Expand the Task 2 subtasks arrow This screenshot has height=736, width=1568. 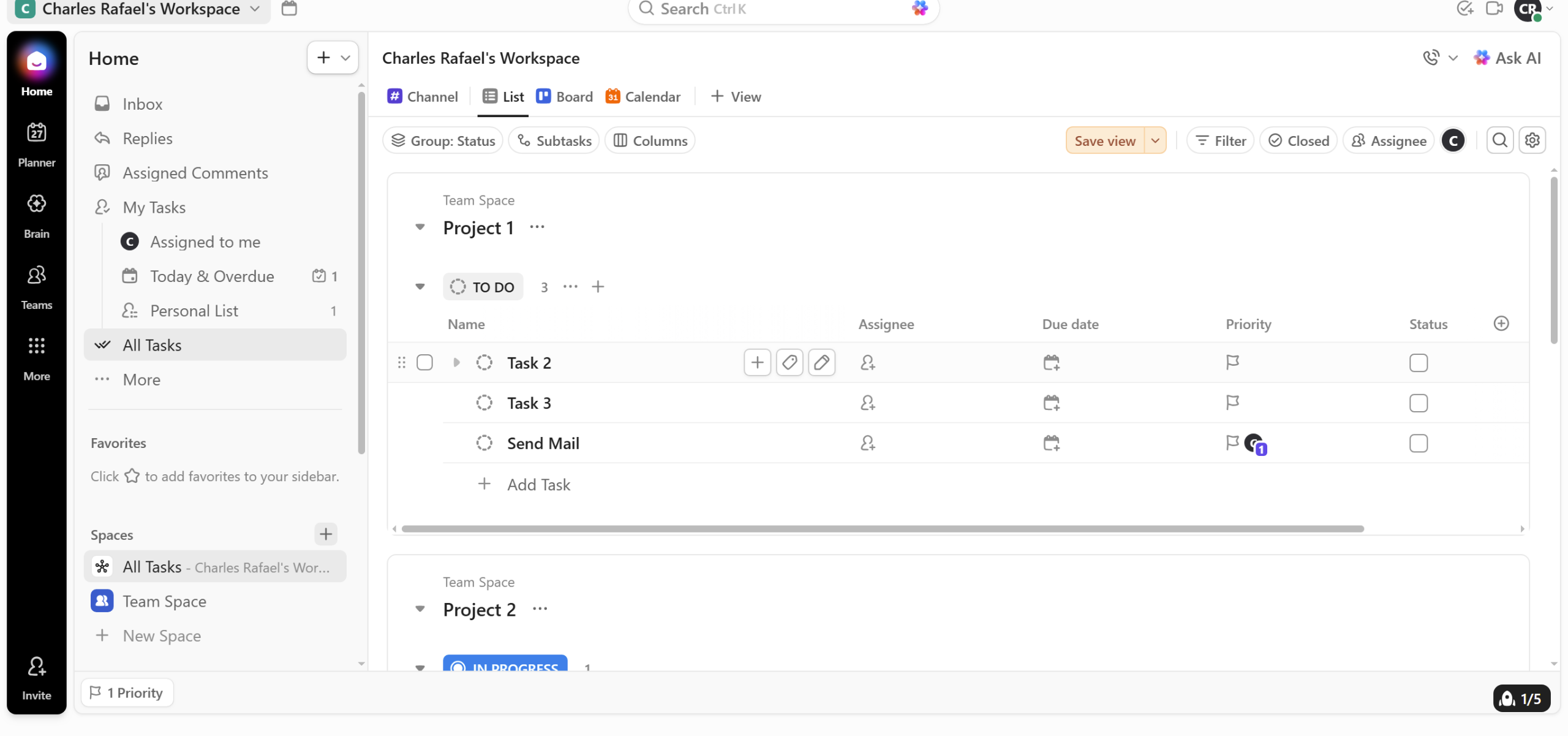[x=456, y=362]
